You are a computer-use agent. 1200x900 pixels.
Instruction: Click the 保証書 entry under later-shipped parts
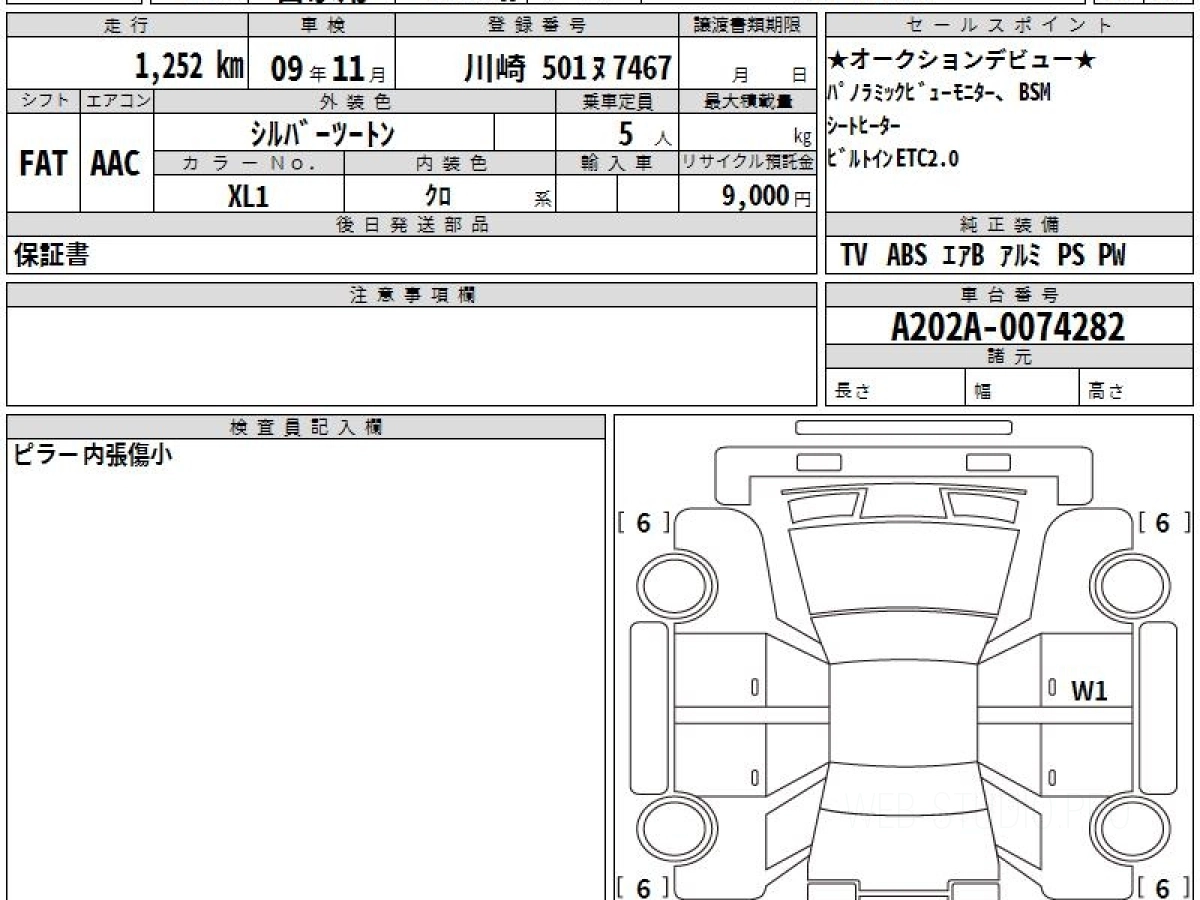coord(51,255)
